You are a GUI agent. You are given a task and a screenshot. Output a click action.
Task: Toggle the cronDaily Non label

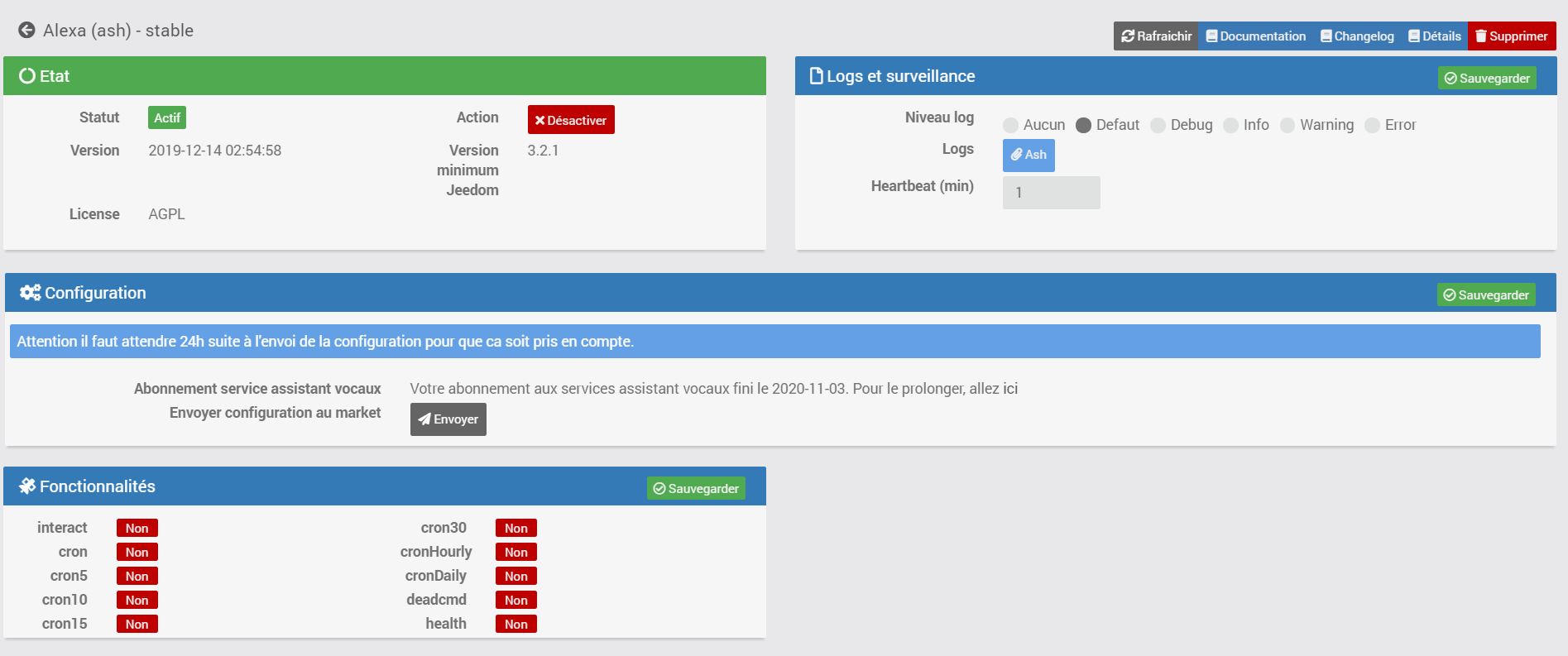click(x=516, y=576)
